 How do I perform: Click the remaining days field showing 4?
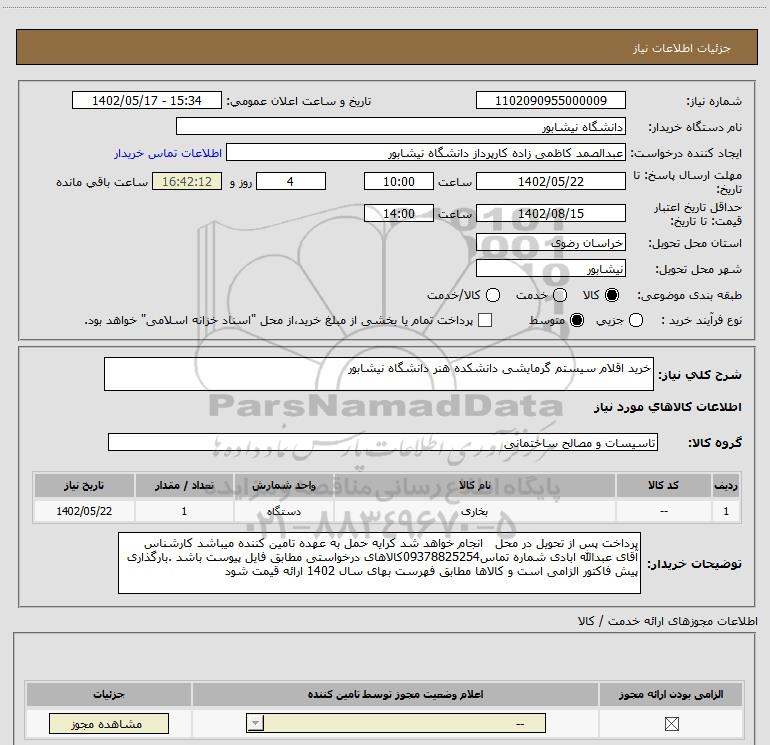coord(291,181)
